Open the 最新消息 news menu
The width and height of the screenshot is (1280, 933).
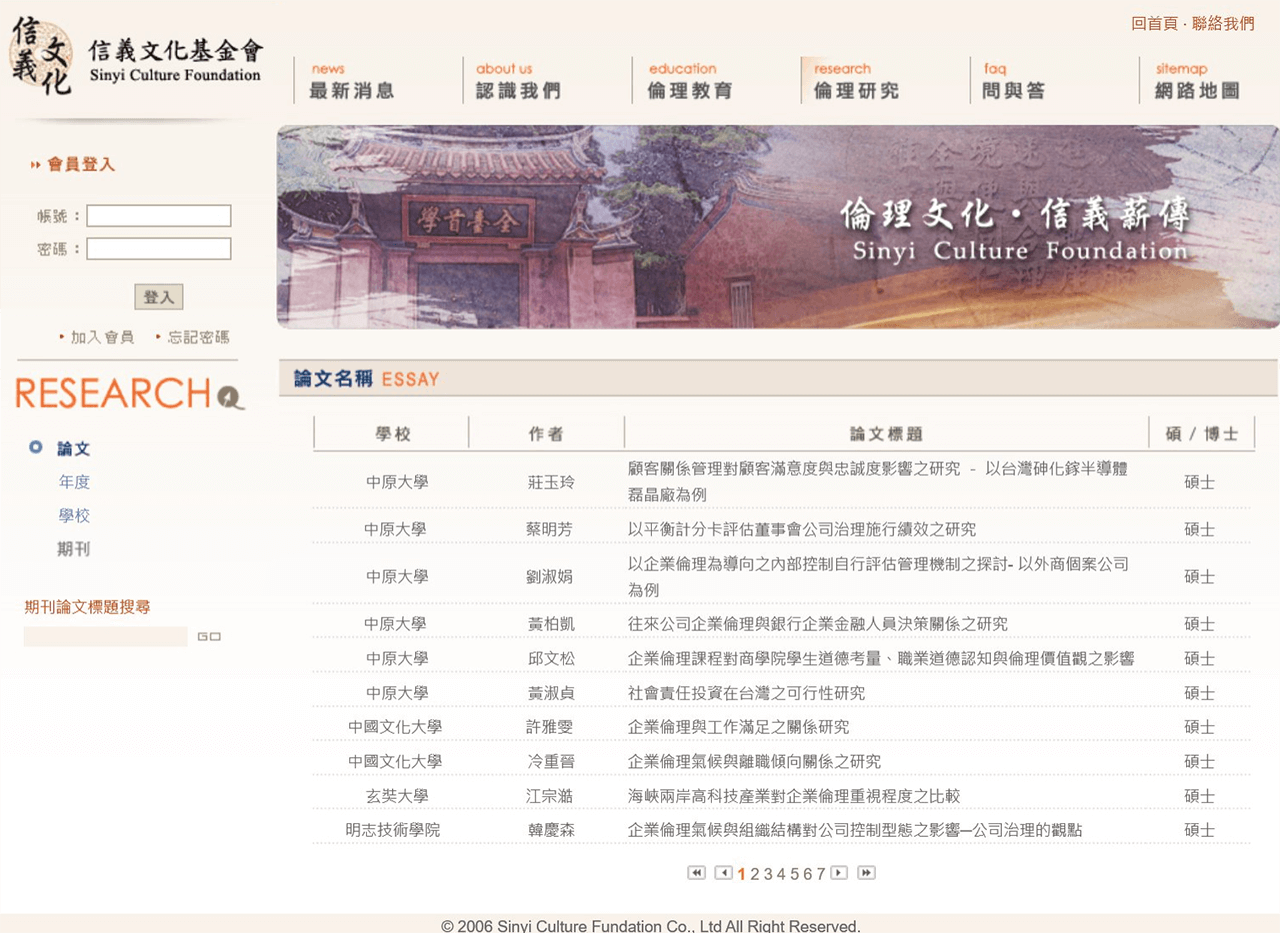click(351, 82)
